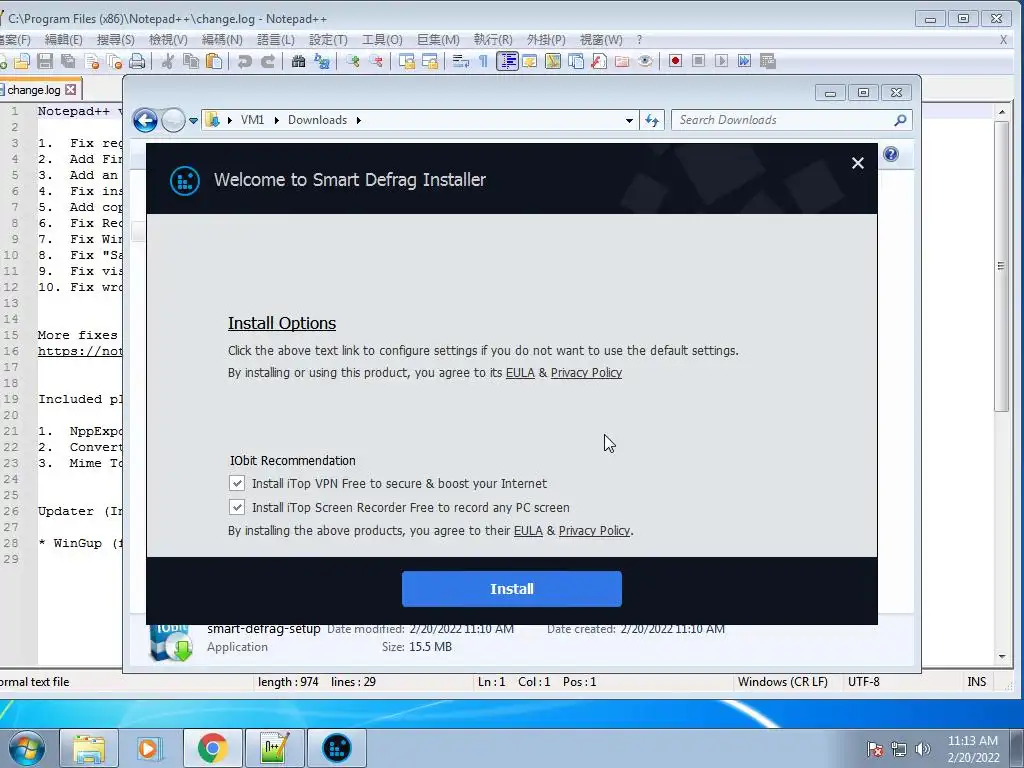This screenshot has width=1024, height=768.
Task: Click the Function List icon in Notepad++
Action: pos(599,61)
